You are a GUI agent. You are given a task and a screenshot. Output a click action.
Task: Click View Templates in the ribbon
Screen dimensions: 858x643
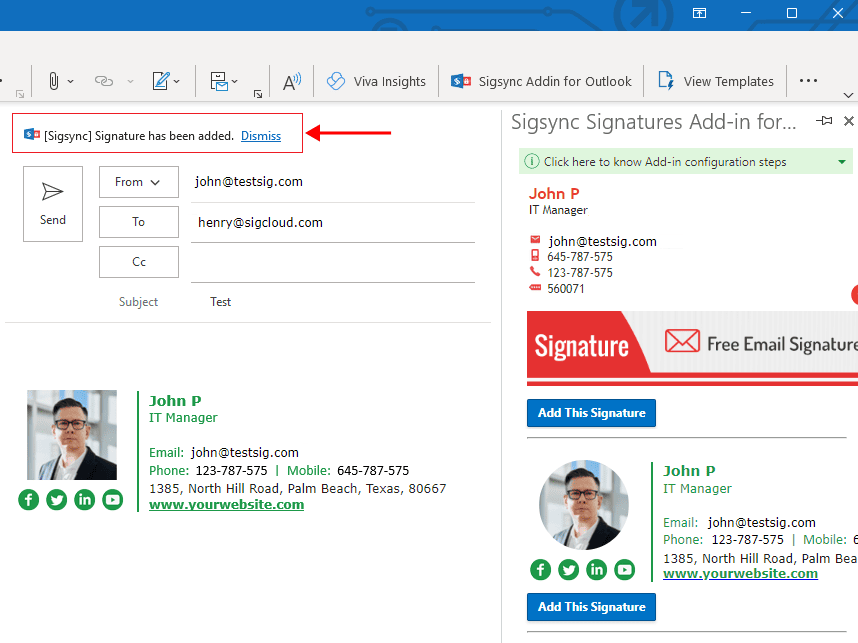[x=716, y=81]
